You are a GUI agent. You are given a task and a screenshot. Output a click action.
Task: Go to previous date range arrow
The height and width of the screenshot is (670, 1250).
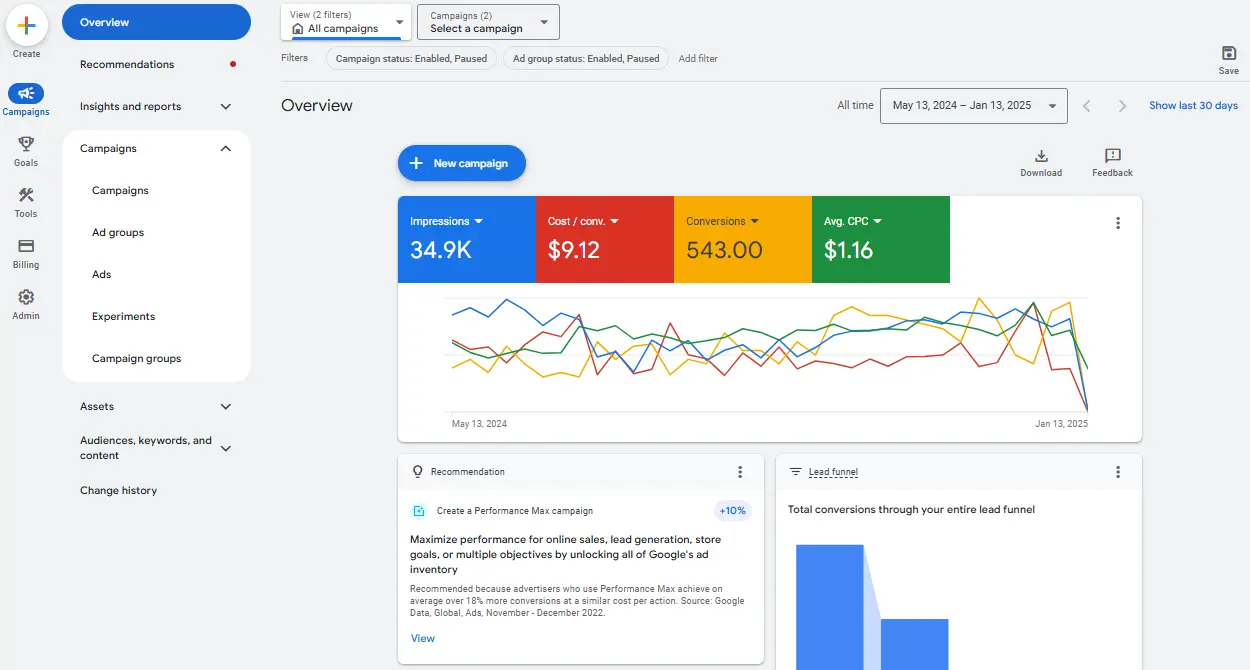coord(1087,106)
